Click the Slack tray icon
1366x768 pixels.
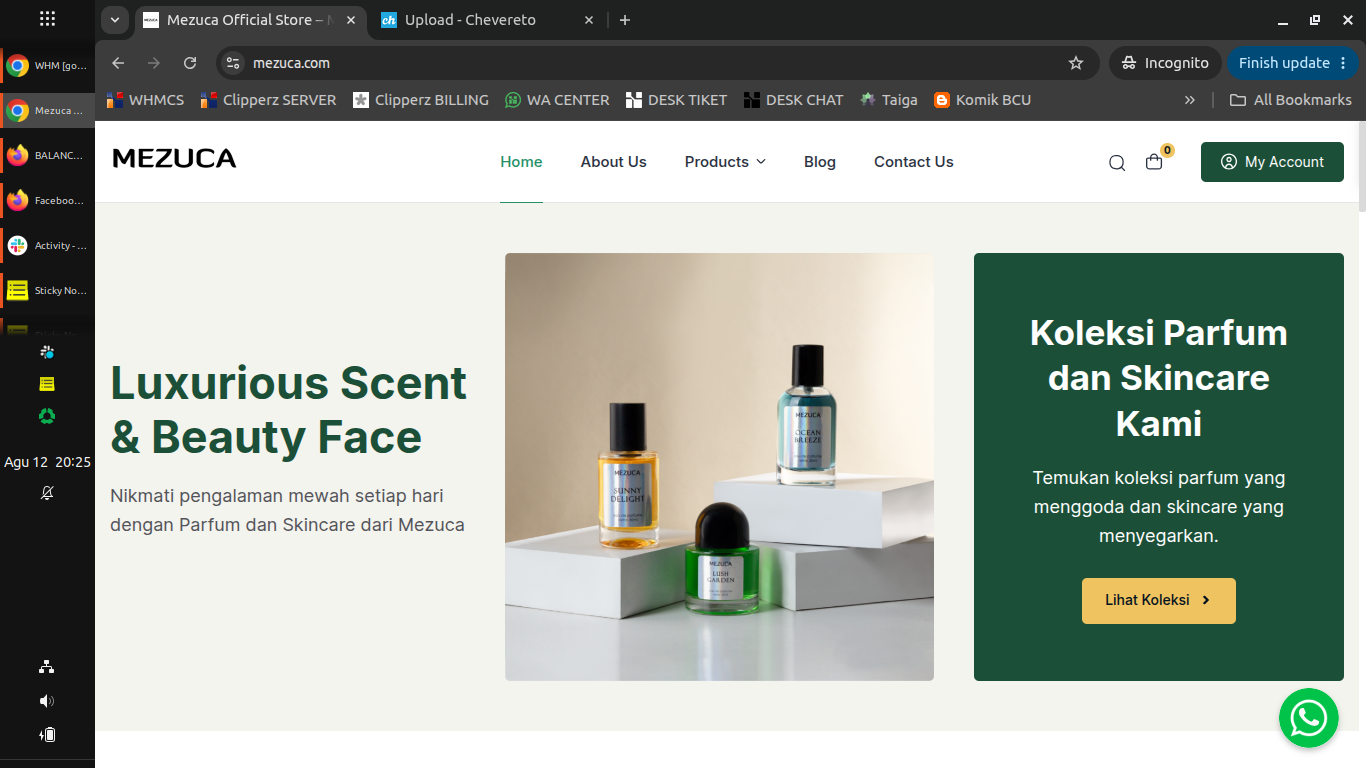click(47, 352)
